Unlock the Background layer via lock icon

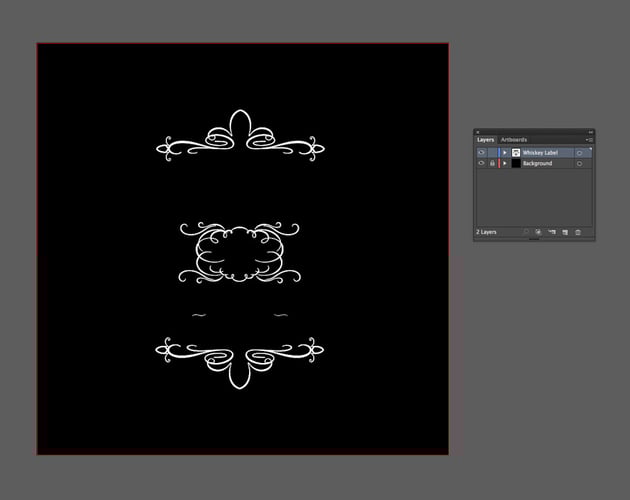tap(492, 163)
